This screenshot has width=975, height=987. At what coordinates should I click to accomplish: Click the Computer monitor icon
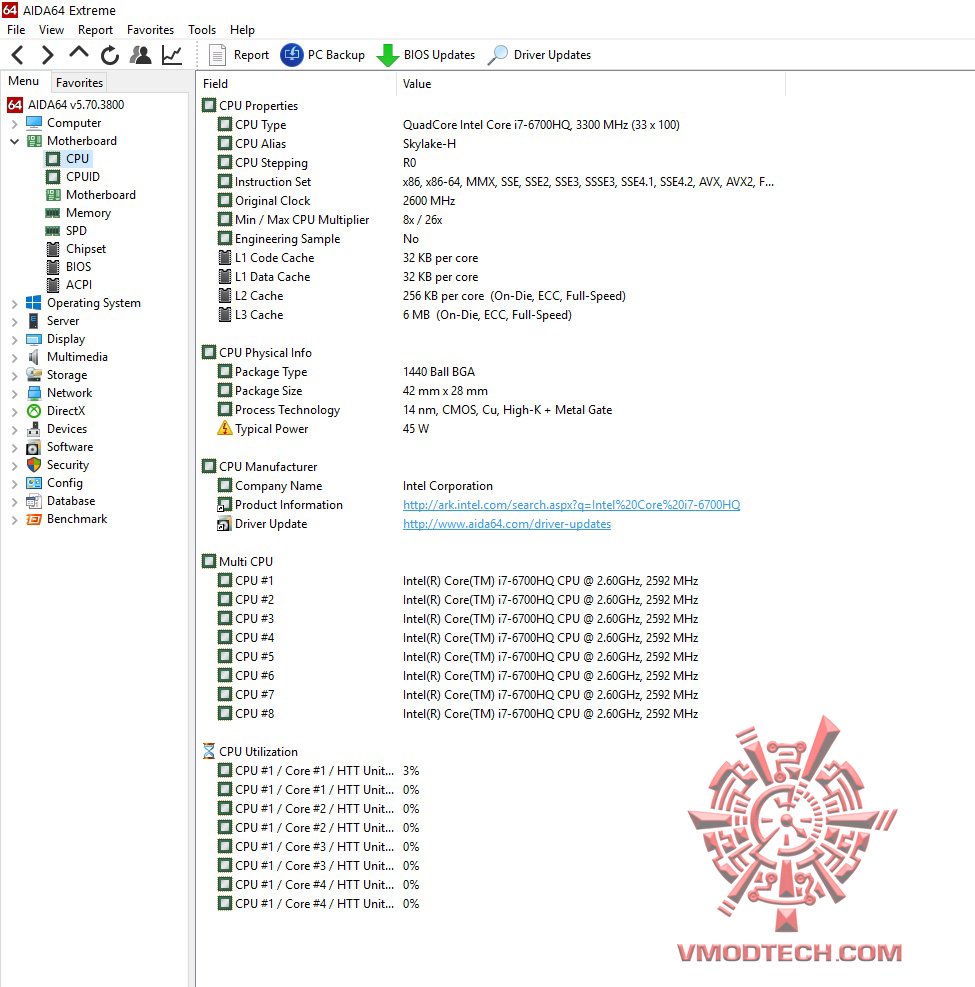pyautogui.click(x=34, y=123)
